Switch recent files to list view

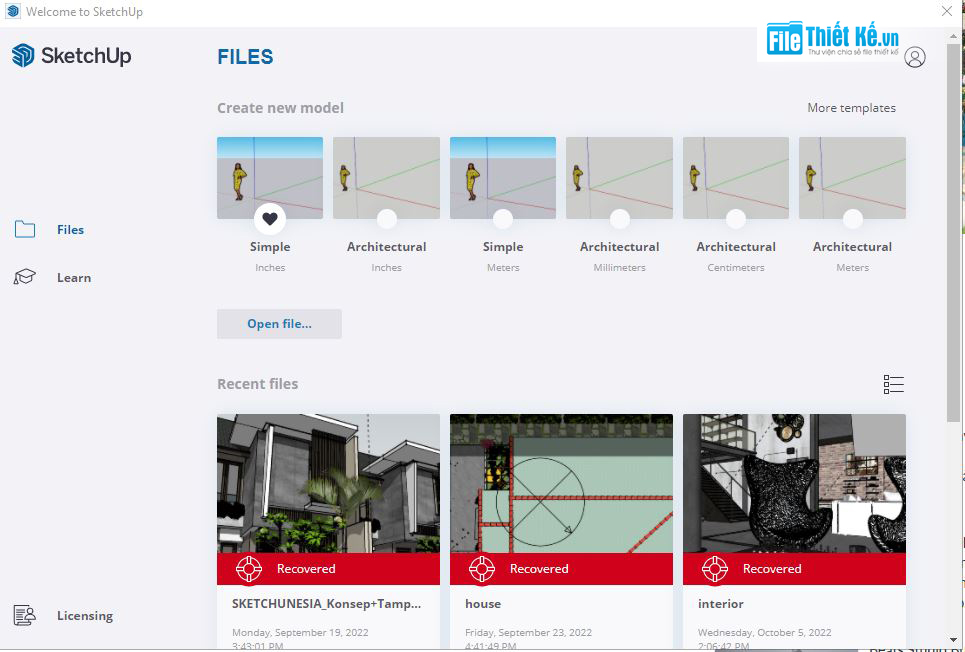(x=893, y=384)
